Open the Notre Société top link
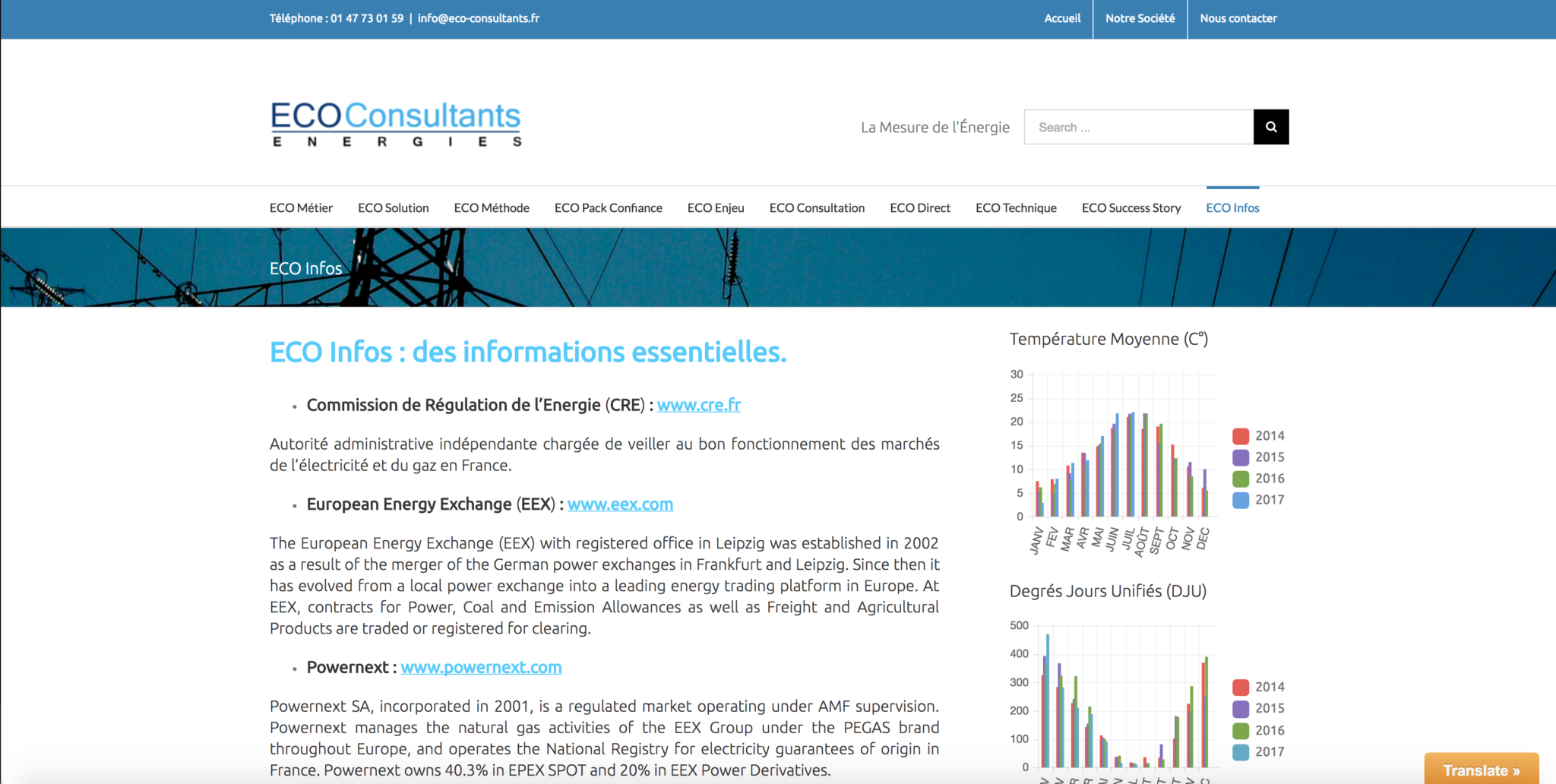Viewport: 1556px width, 784px height. (1140, 18)
